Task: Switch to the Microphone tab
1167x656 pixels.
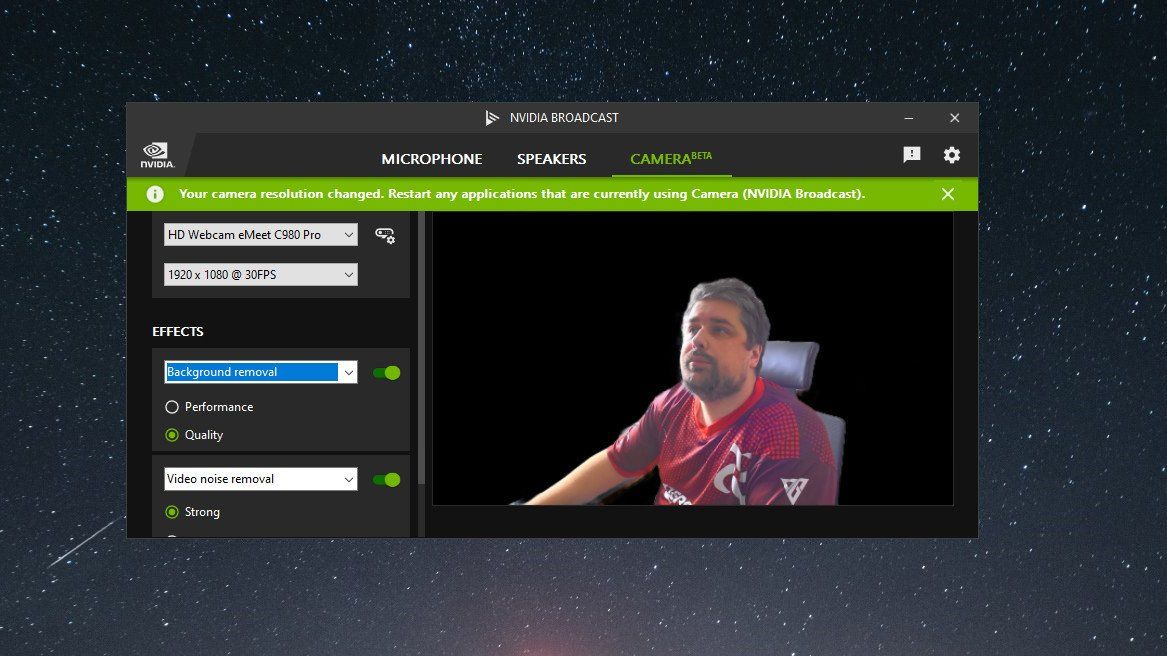Action: [x=432, y=159]
